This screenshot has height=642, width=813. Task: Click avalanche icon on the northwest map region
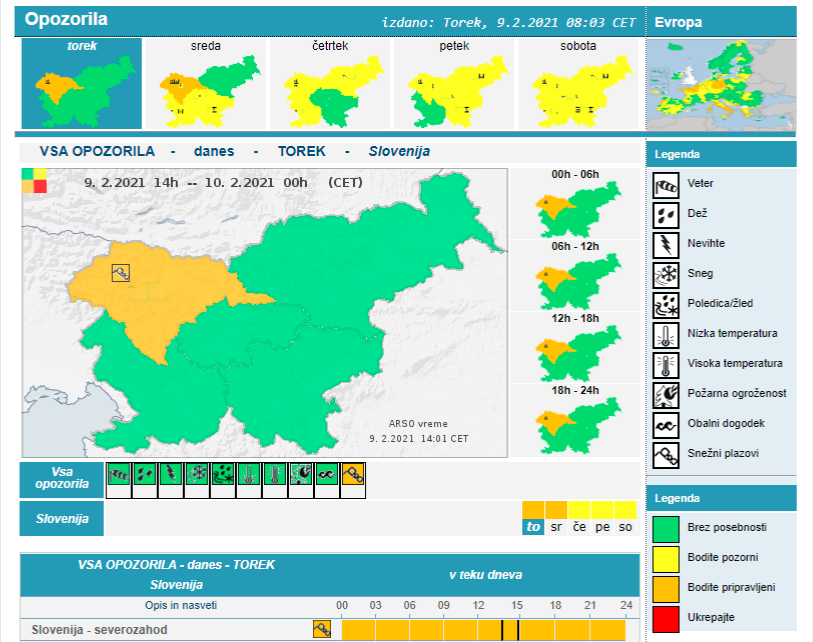tap(121, 272)
